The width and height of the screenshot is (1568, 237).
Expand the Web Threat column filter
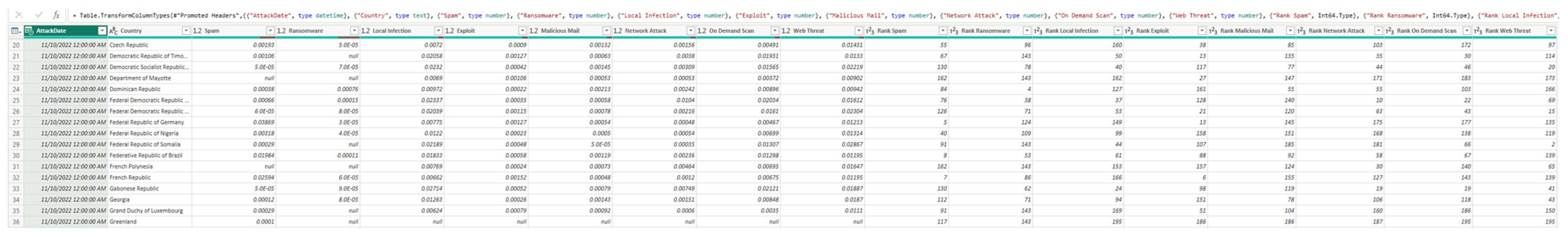[858, 31]
